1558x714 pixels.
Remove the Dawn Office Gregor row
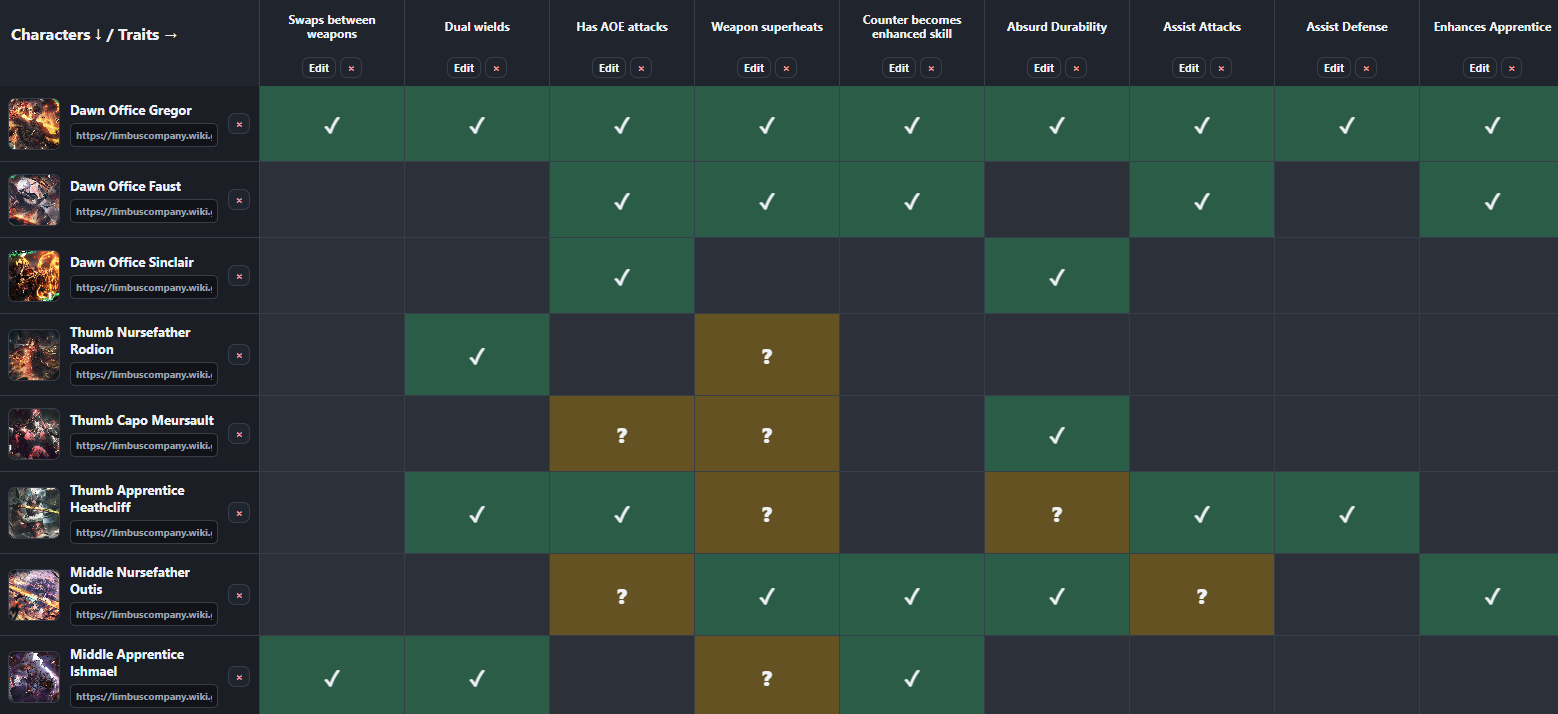239,123
